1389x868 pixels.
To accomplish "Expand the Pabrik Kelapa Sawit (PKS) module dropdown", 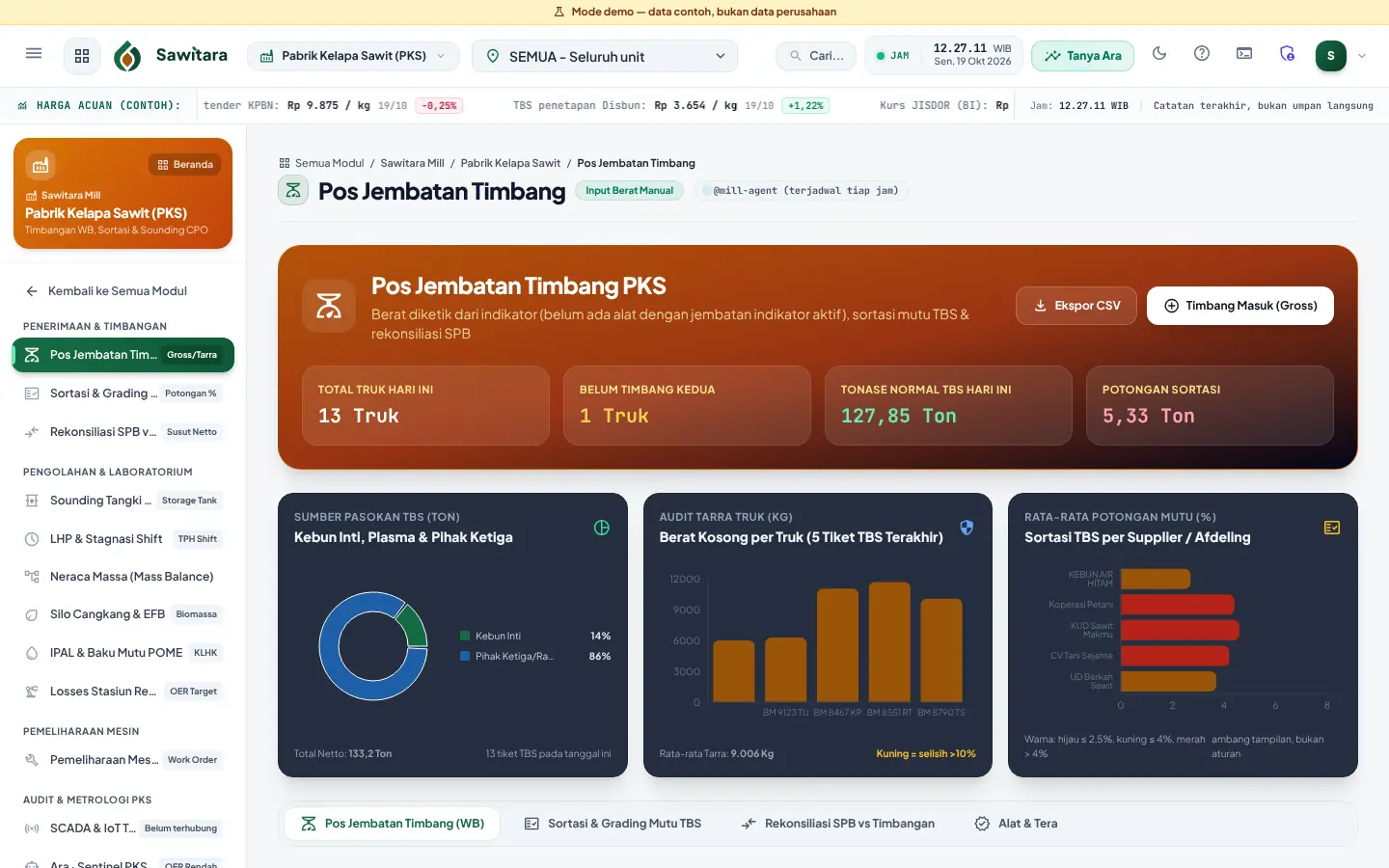I will click(353, 56).
